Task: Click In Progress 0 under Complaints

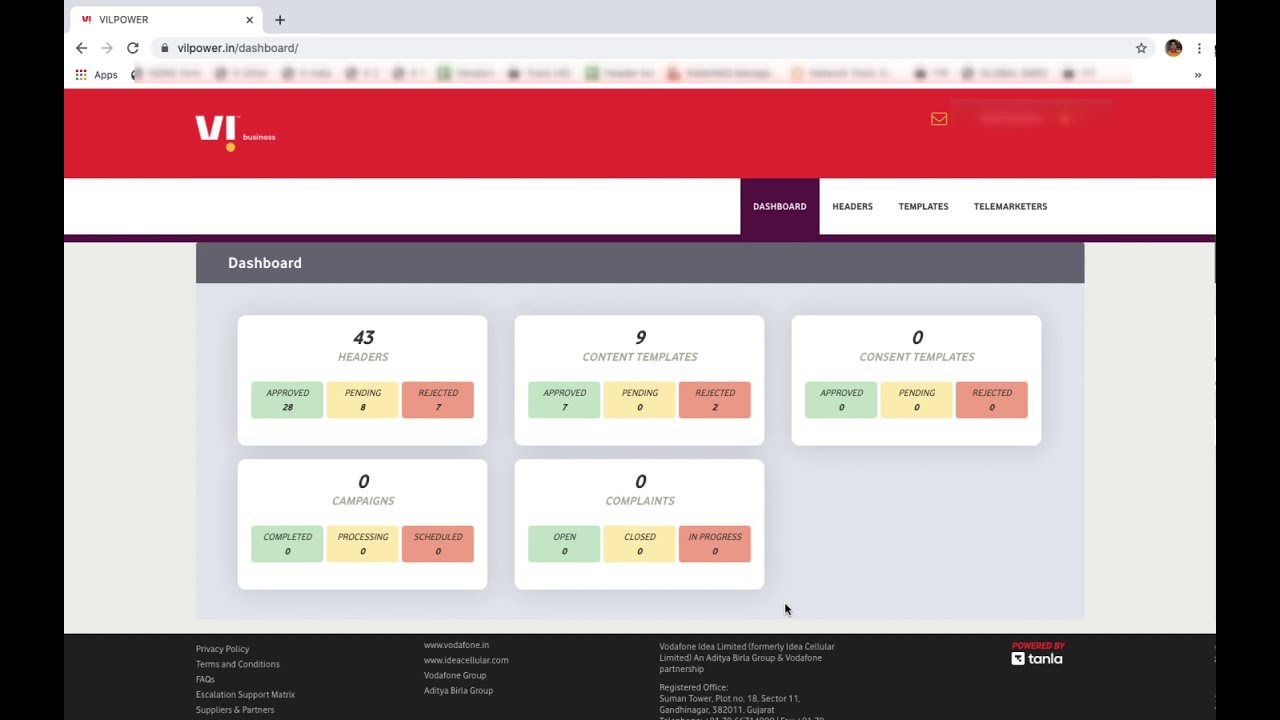Action: [715, 544]
